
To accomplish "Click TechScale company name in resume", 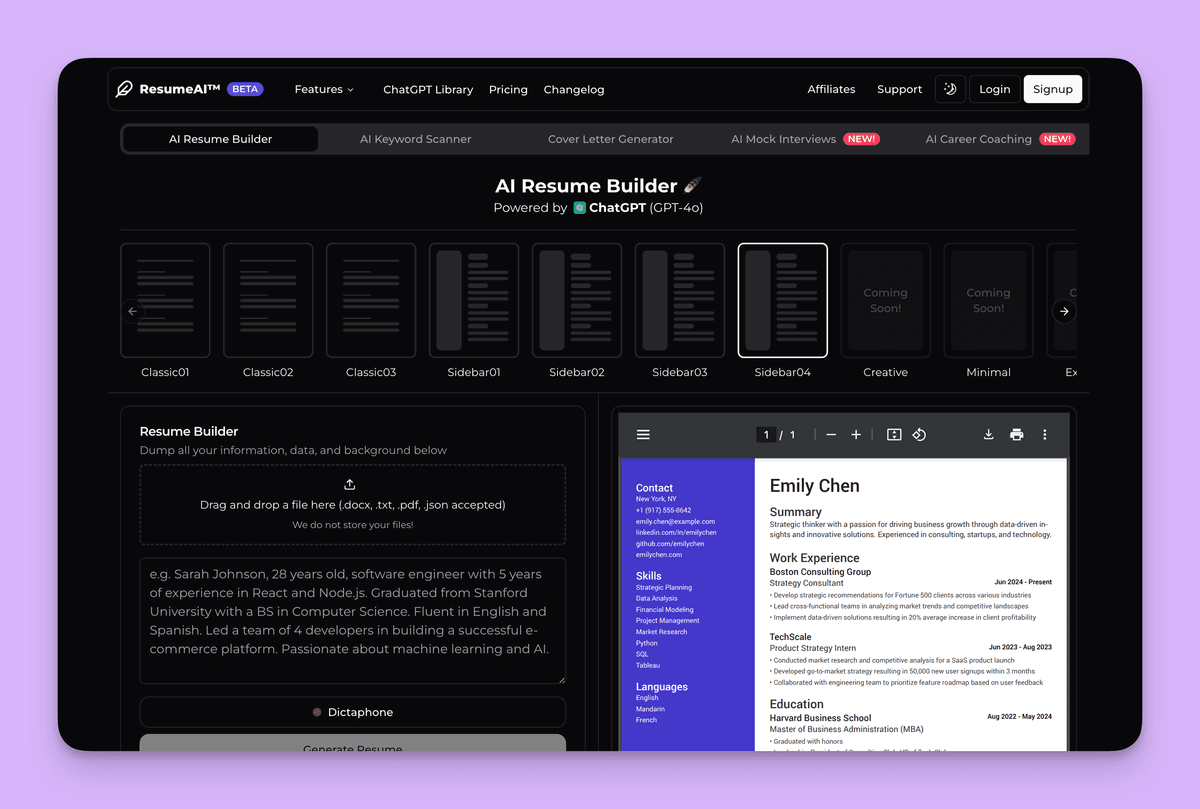I will click(790, 637).
